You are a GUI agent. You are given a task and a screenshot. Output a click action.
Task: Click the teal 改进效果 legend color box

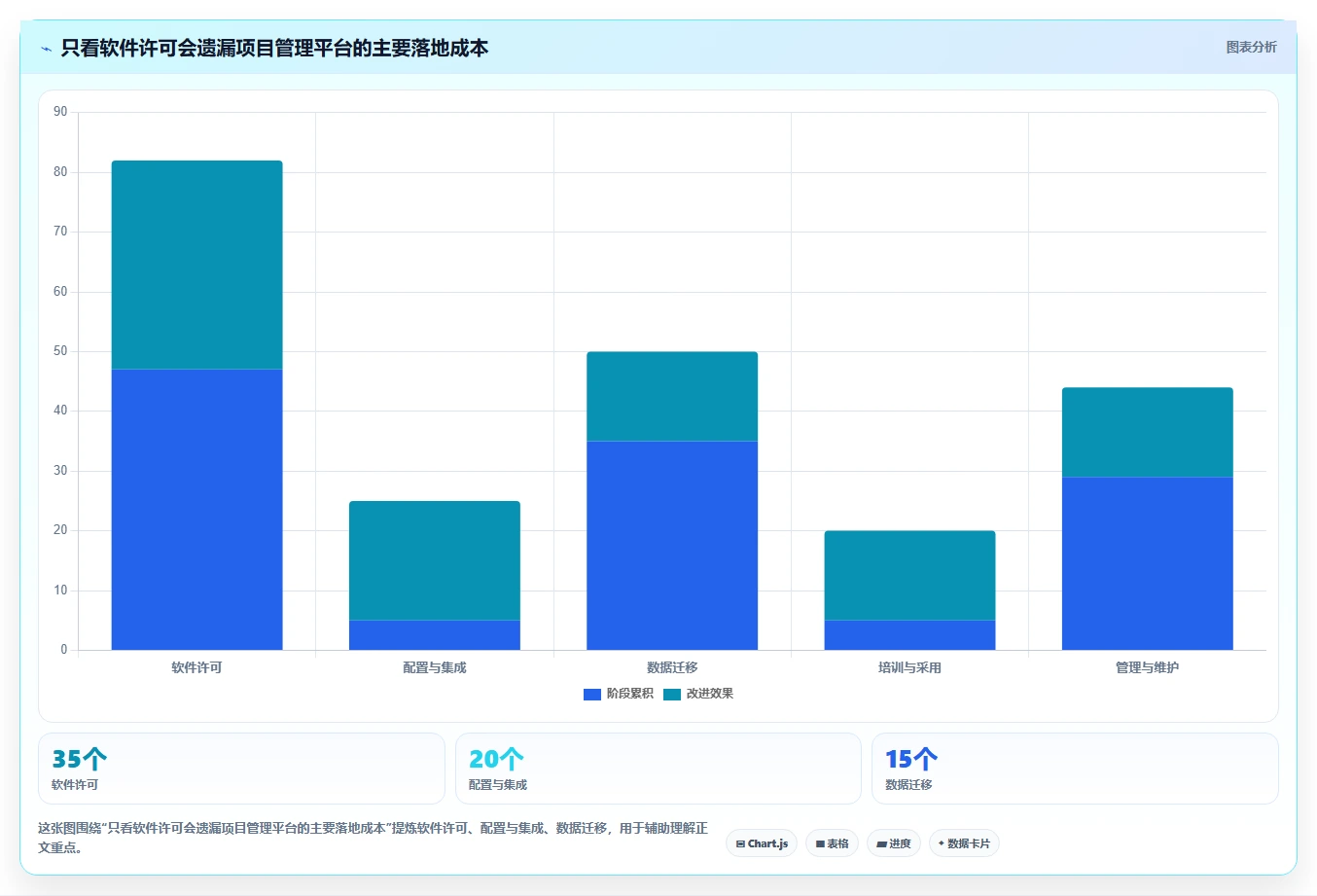click(672, 695)
